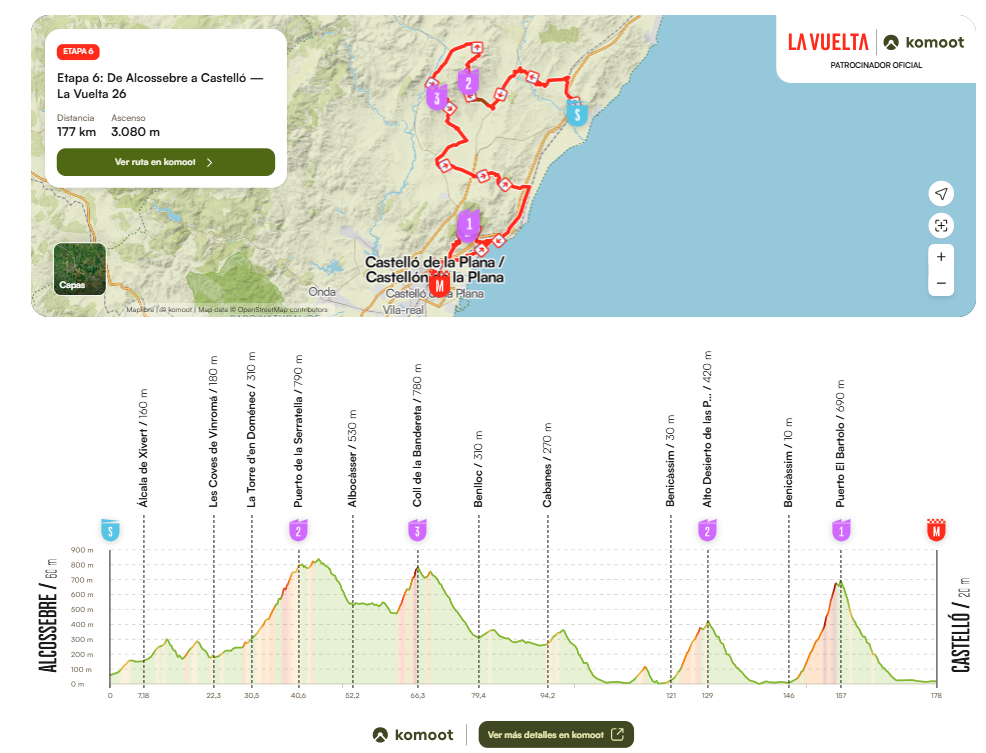Image resolution: width=986 pixels, height=753 pixels.
Task: Click the 'PATROCINADOR OFICIAL' text
Action: coord(876,65)
